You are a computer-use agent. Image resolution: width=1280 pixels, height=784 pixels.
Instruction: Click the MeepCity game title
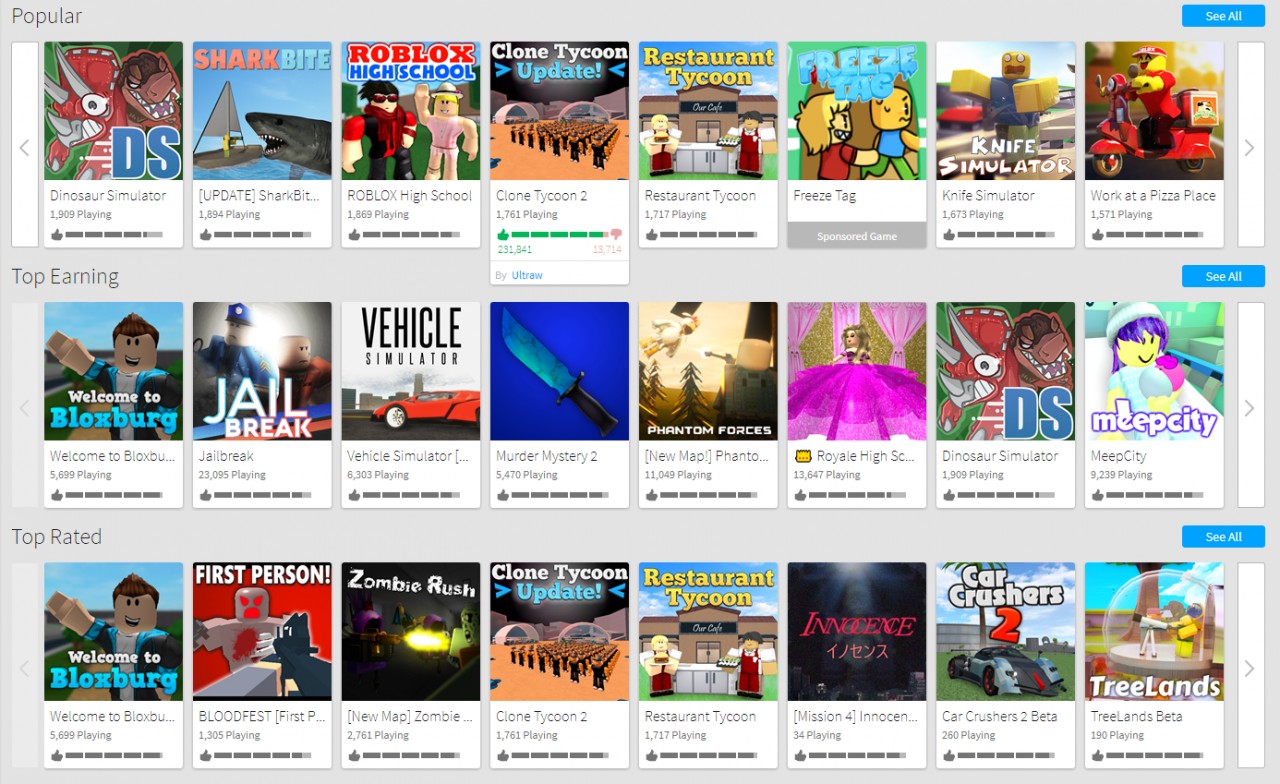click(1118, 456)
